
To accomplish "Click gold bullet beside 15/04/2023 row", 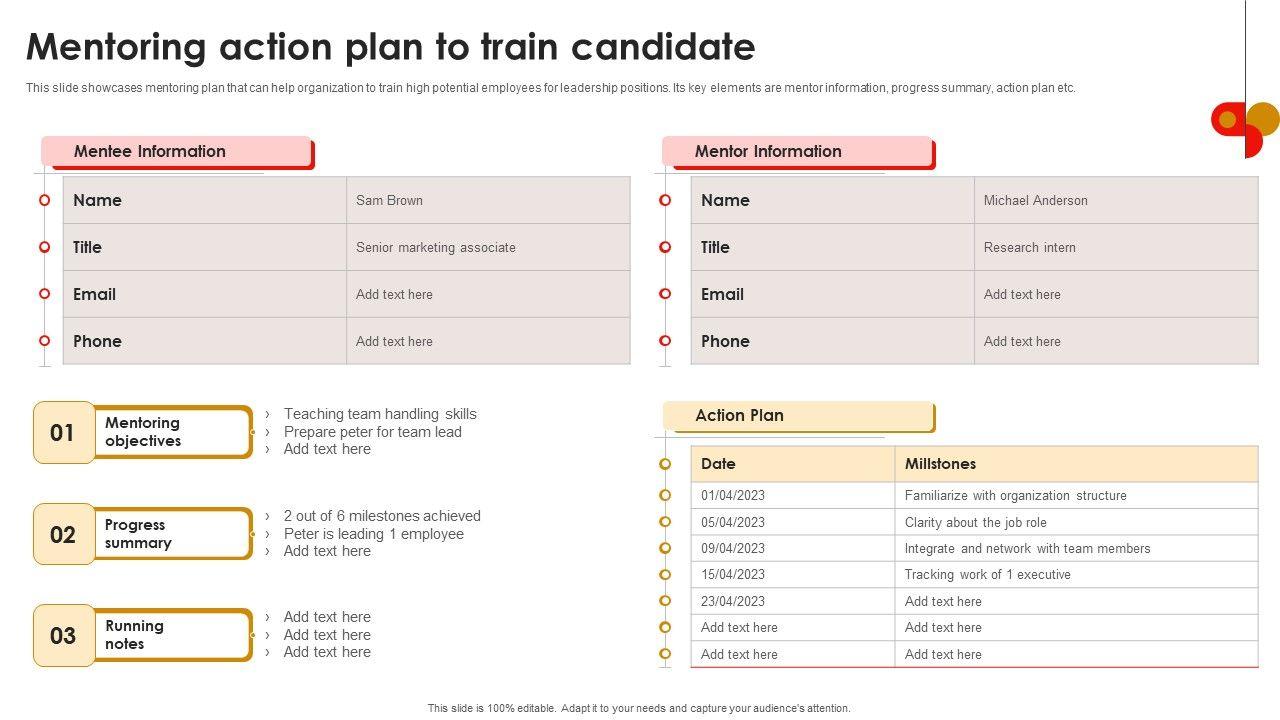I will tap(665, 575).
